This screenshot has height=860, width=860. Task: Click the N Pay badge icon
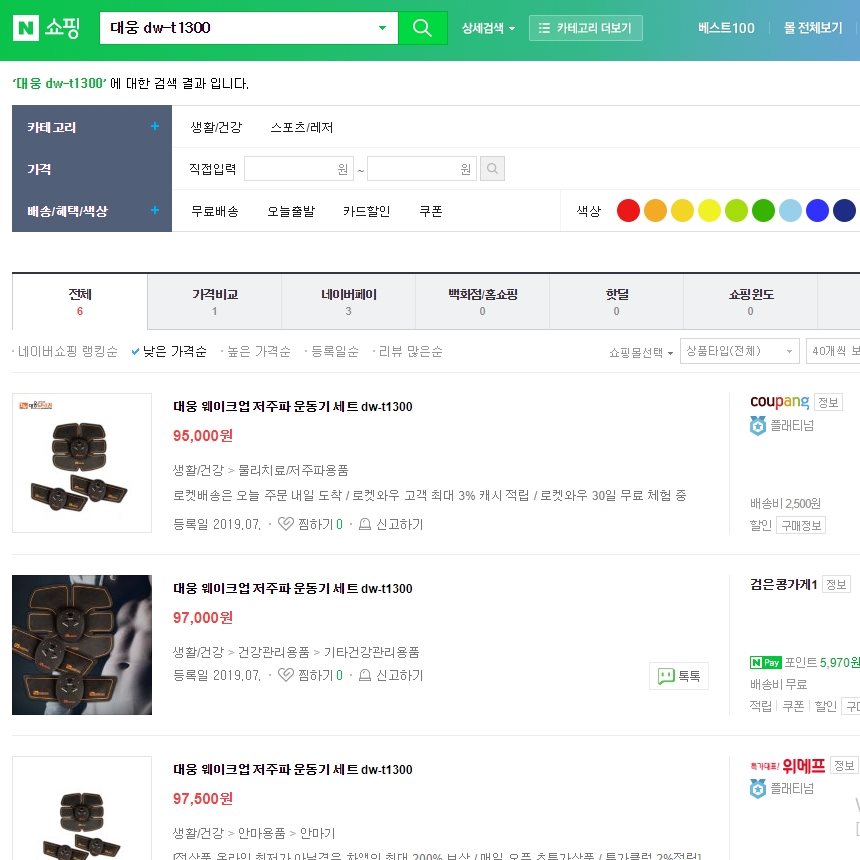(765, 663)
